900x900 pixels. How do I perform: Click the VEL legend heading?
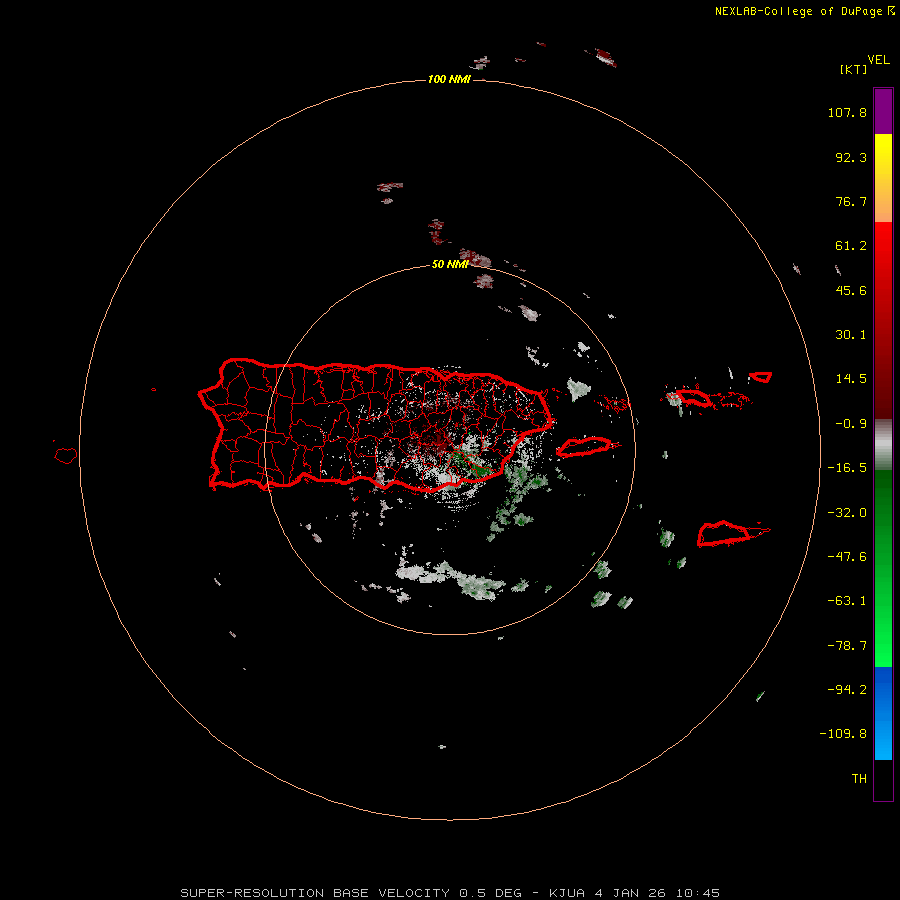coord(879,60)
